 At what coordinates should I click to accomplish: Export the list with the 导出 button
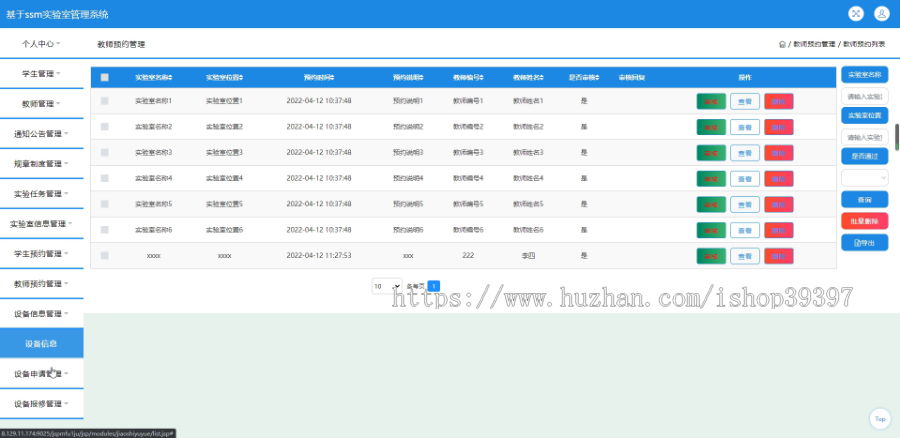point(864,243)
